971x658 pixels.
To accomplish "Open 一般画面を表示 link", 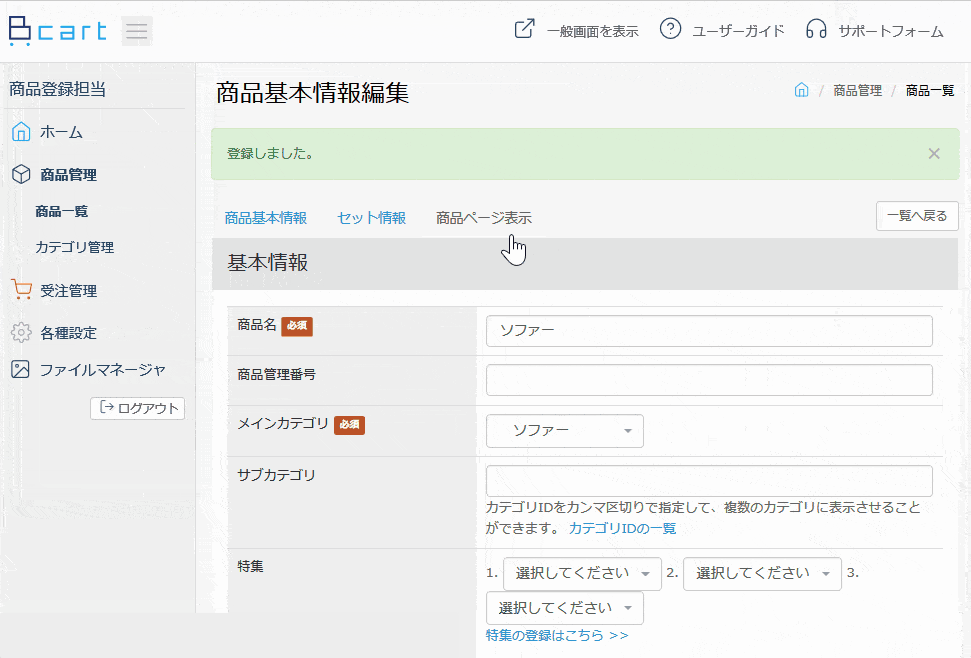I will click(x=593, y=32).
